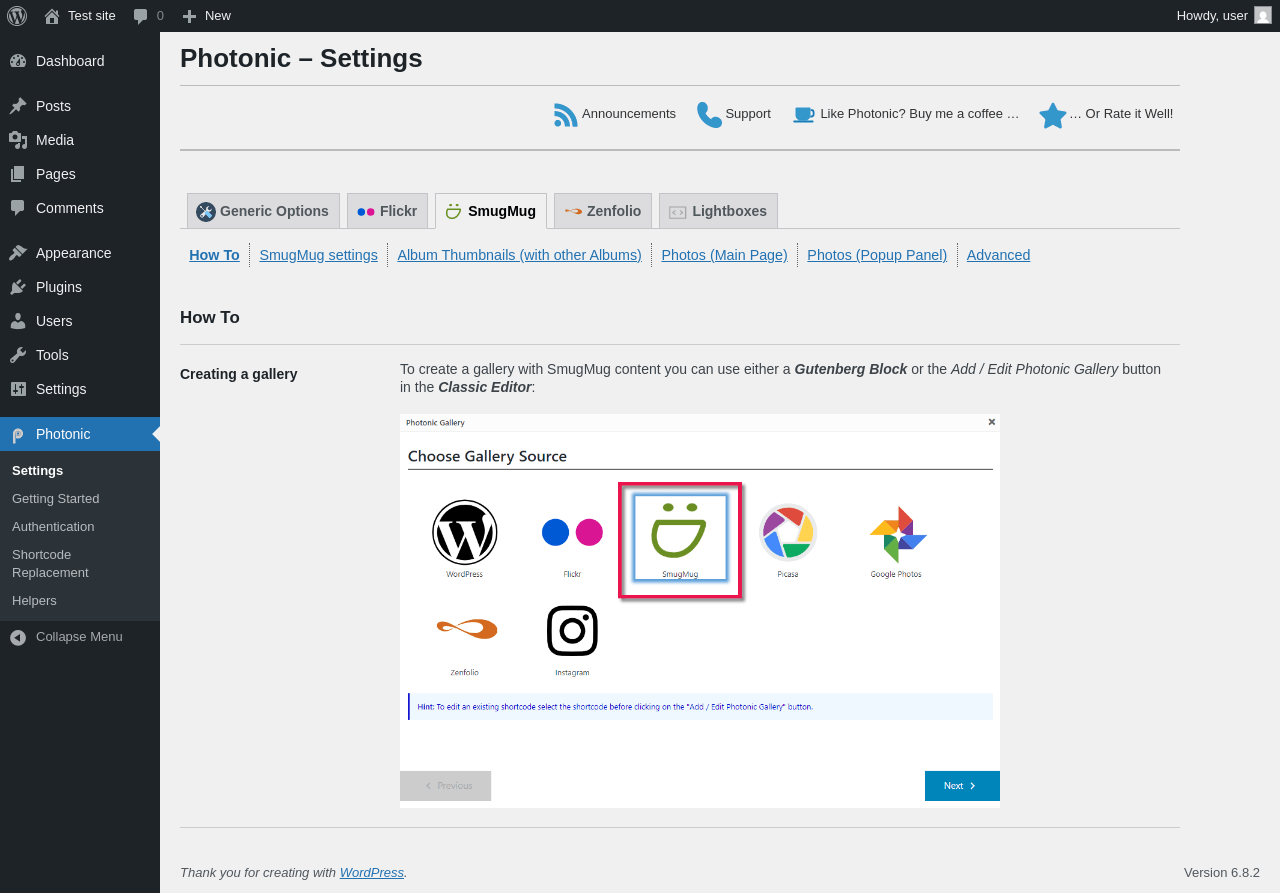Click the Collapse Menu arrow icon
1280x893 pixels.
[18, 637]
